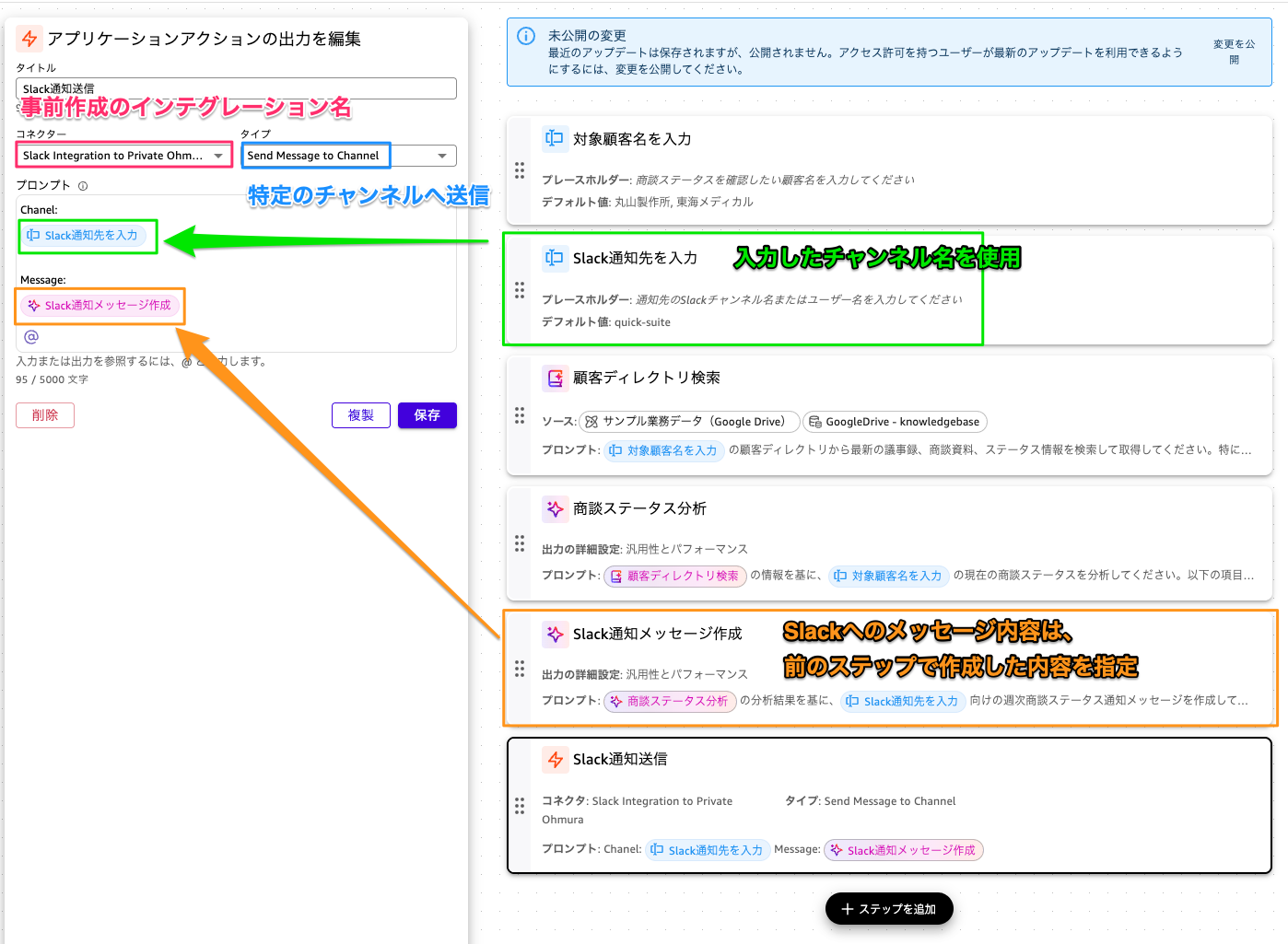This screenshot has width=1288, height=944.
Task: Click the Slack通知先を入力 chip in the Chanel field
Action: tap(87, 236)
